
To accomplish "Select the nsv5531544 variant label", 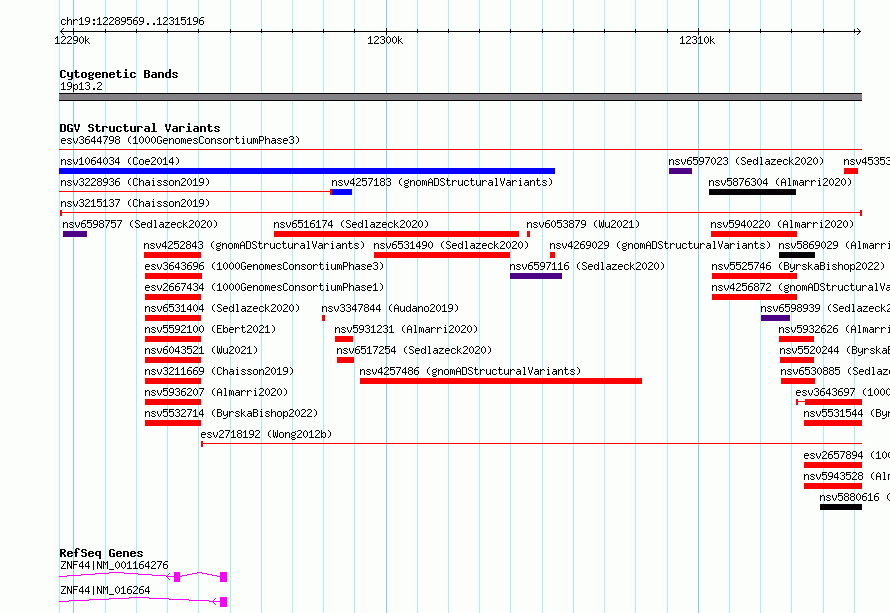I will [x=846, y=413].
